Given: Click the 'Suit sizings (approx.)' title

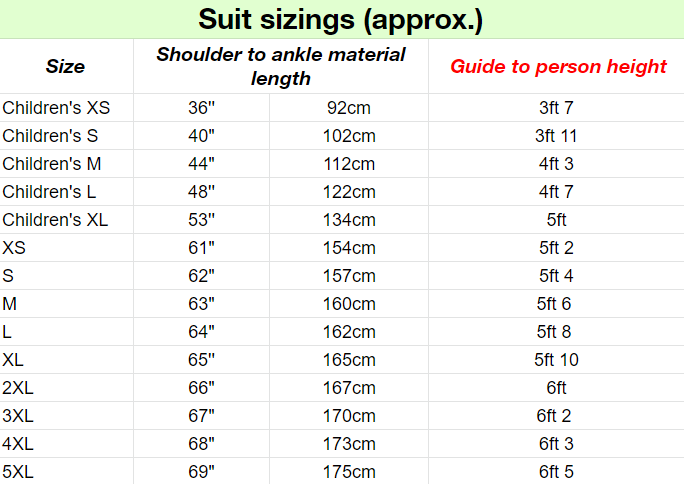Looking at the screenshot, I should (342, 19).
